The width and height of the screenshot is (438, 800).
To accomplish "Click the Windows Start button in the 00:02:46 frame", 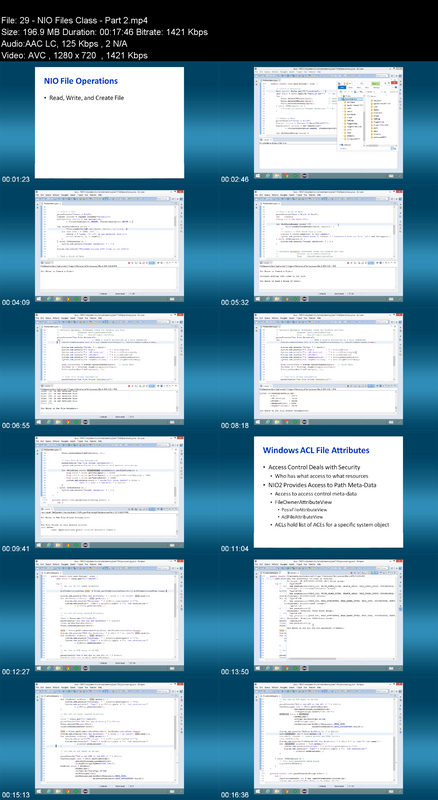I will 258,176.
